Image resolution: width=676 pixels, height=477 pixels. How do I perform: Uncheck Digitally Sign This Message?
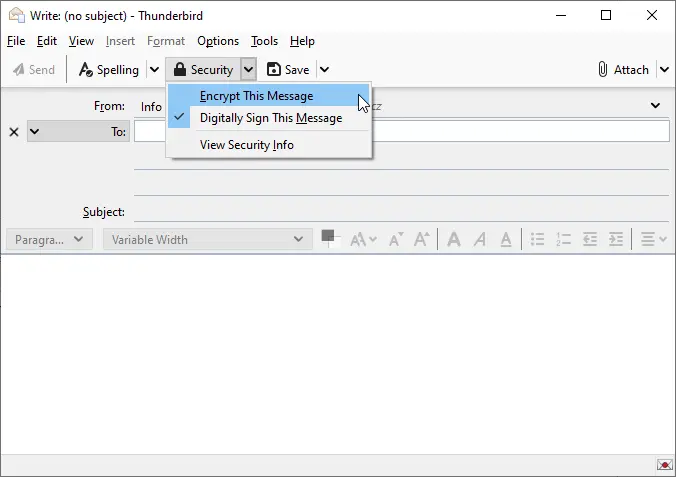tap(269, 118)
